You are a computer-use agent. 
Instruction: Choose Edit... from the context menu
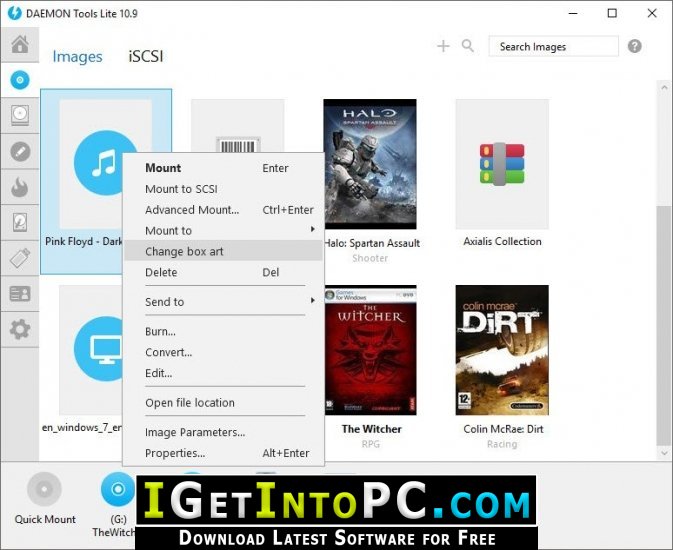[223, 373]
